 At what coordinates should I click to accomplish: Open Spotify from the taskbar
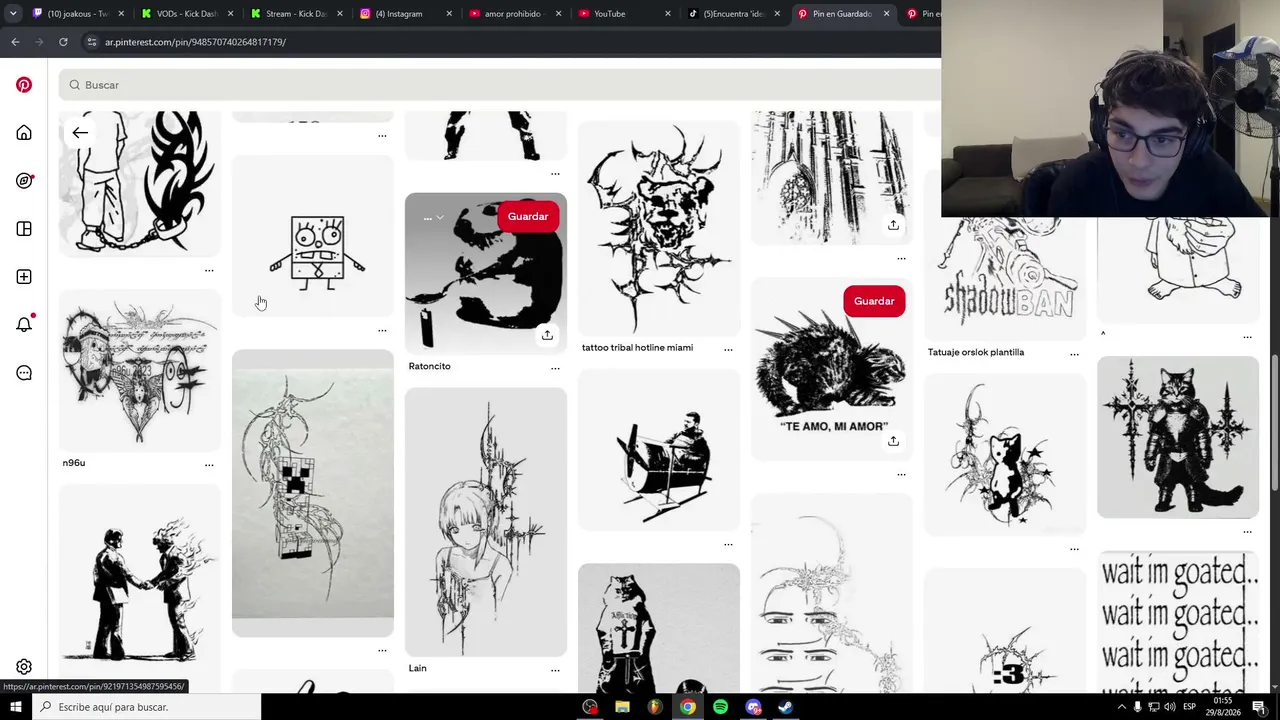pyautogui.click(x=720, y=707)
